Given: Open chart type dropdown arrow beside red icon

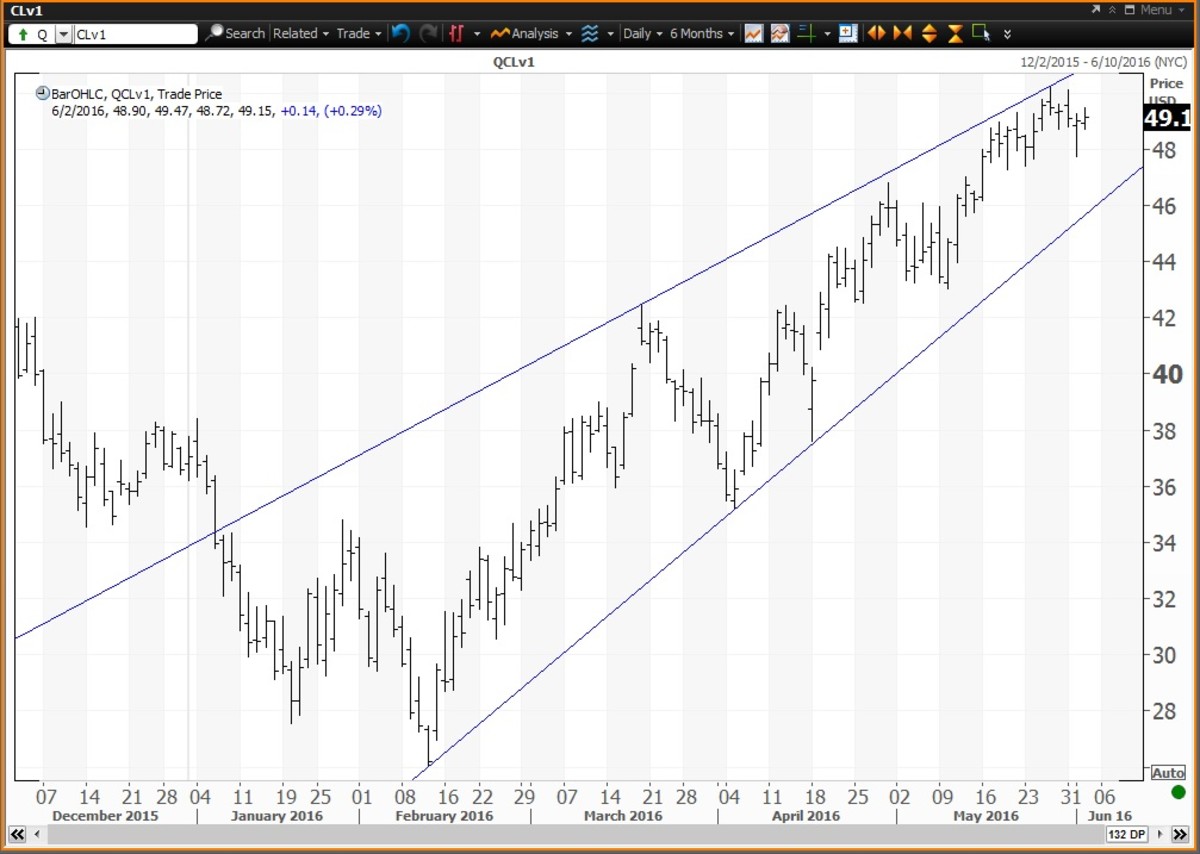Looking at the screenshot, I should pyautogui.click(x=477, y=34).
